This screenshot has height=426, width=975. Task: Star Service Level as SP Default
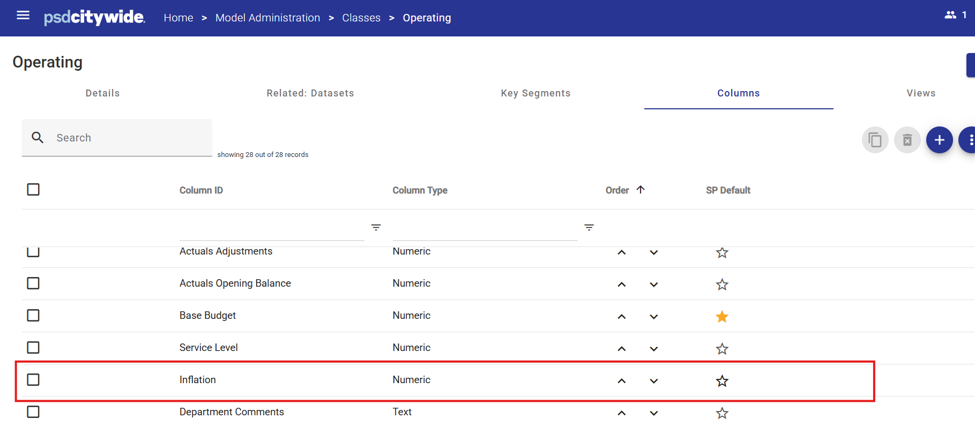[x=722, y=349]
